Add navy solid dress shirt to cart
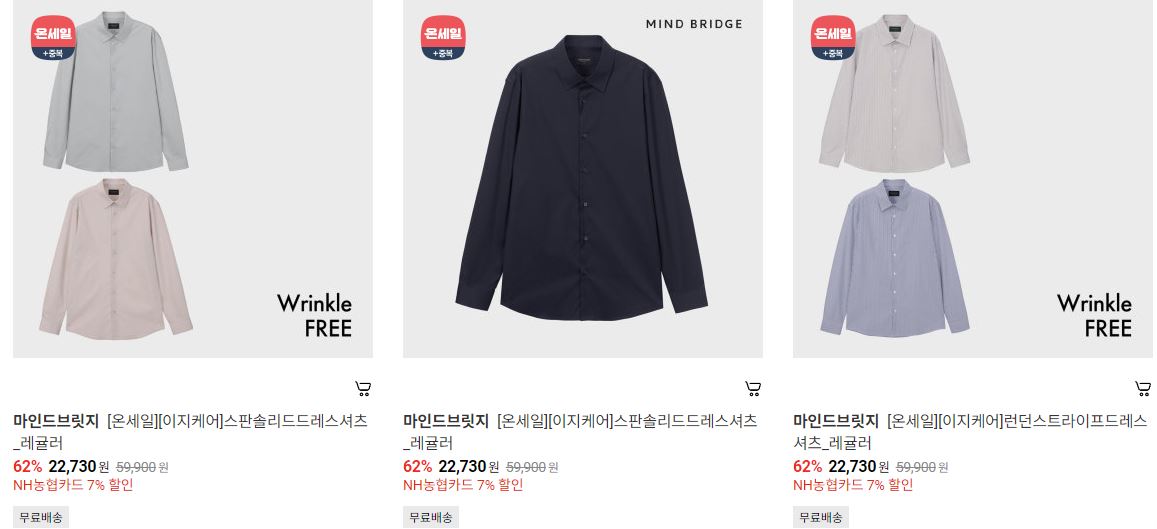Image resolution: width=1157 pixels, height=529 pixels. (753, 389)
